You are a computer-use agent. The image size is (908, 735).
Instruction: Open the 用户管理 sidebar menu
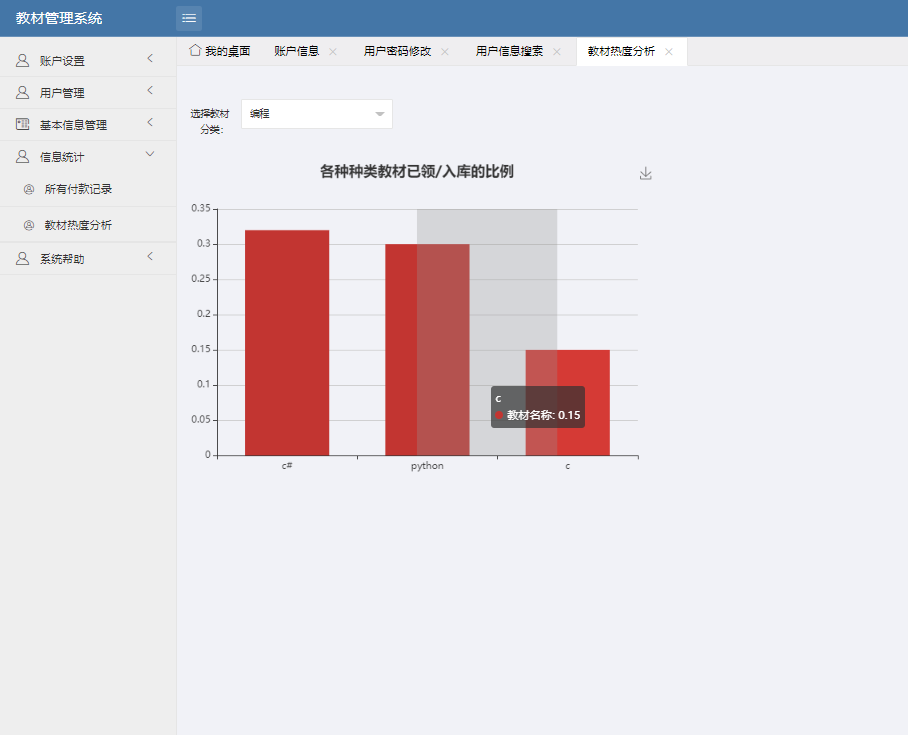click(x=88, y=92)
